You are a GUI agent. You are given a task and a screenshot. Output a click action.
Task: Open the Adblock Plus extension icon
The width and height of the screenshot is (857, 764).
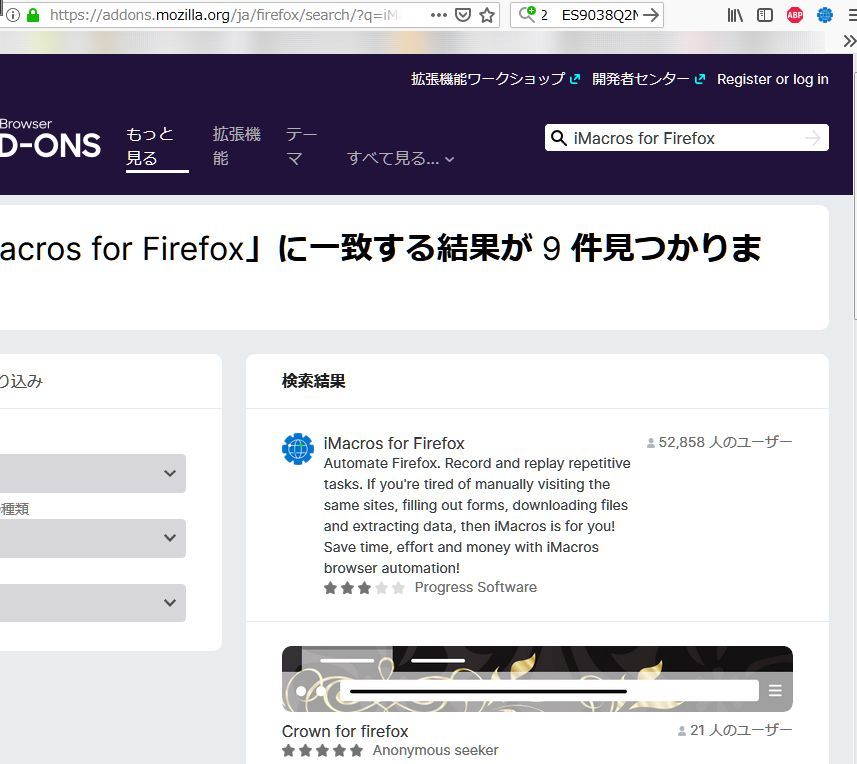point(795,15)
